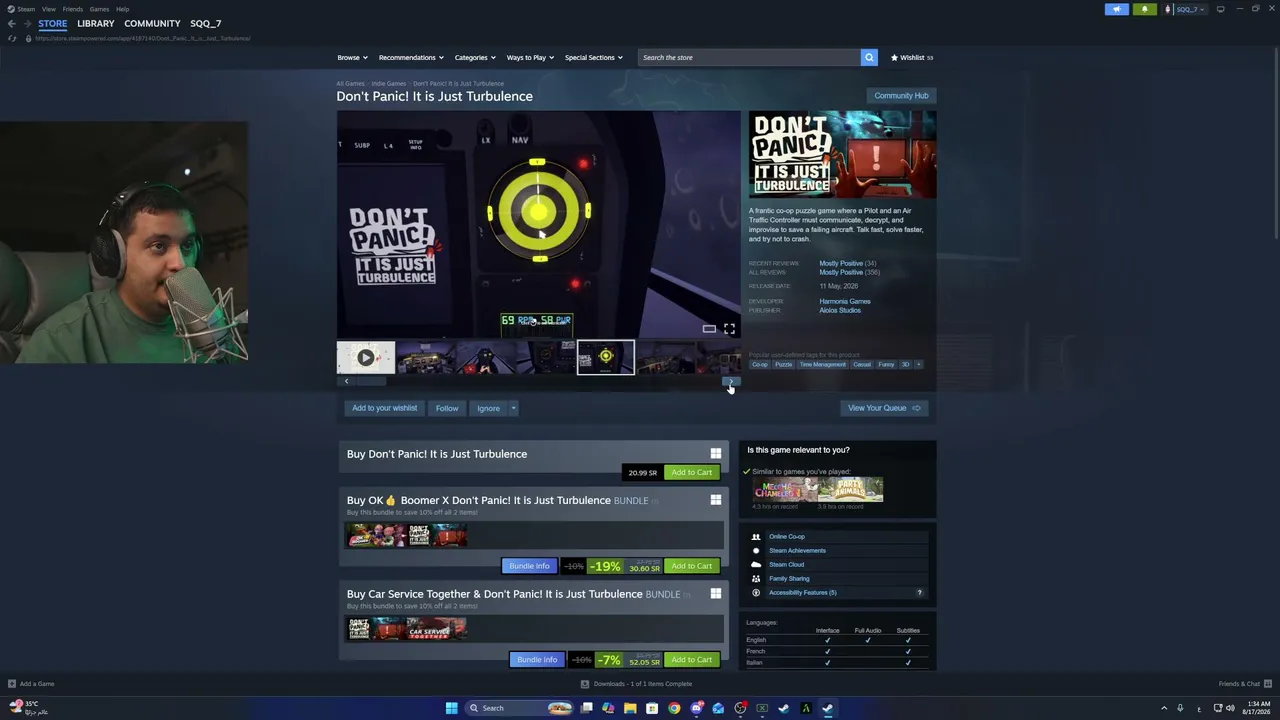
Task: Toggle theater mode in media viewer
Action: [x=709, y=328]
